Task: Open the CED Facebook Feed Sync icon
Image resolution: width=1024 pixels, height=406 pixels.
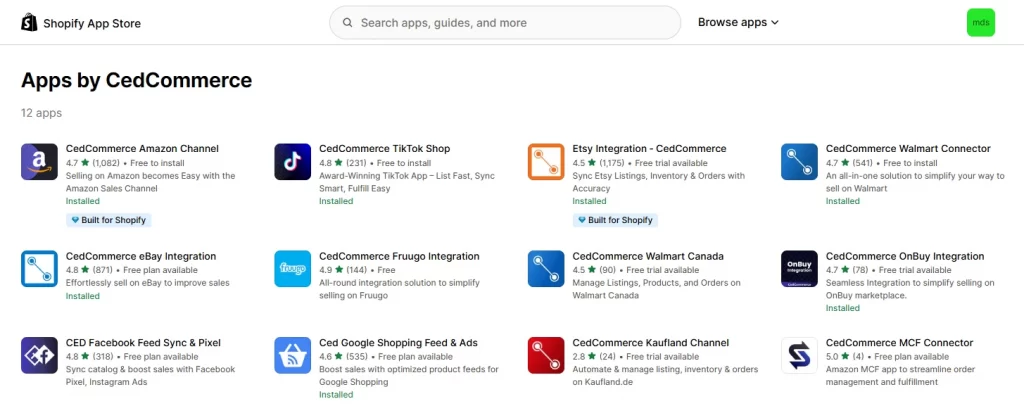Action: coord(39,356)
